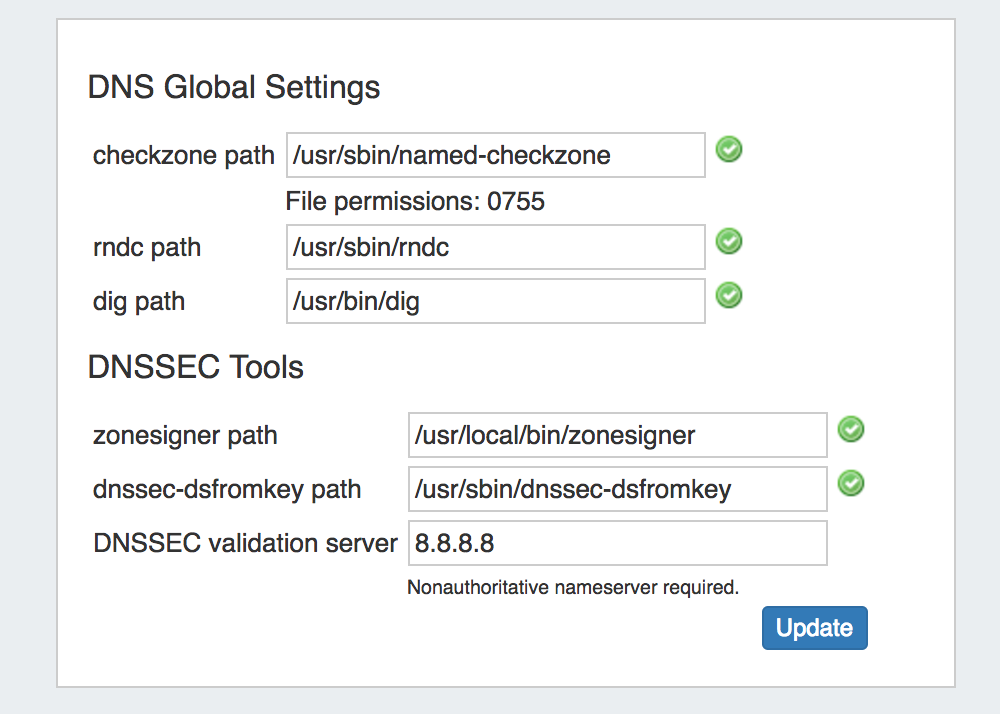Click the 'DNS Global Settings' heading
Image resolution: width=1000 pixels, height=714 pixels.
(234, 87)
